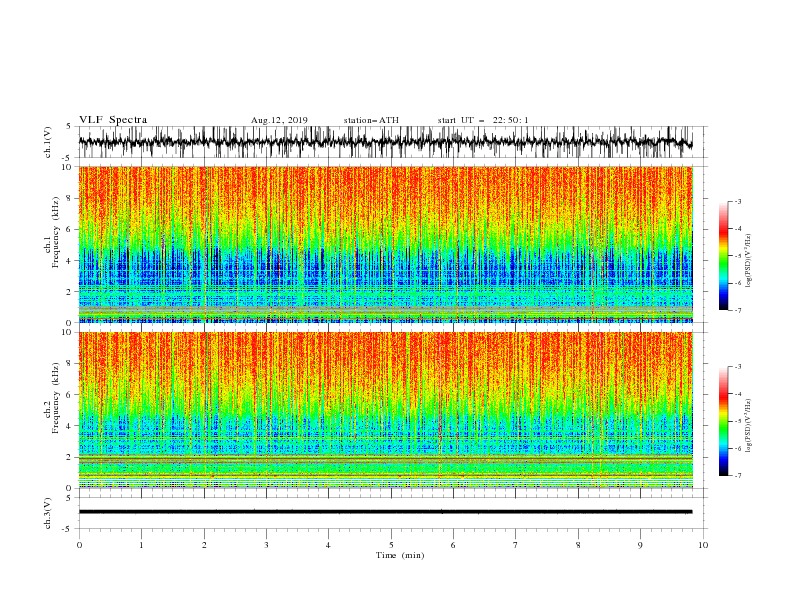The height and width of the screenshot is (612, 792).
Task: Click the "7" tick on the time axis
Action: pos(516,545)
